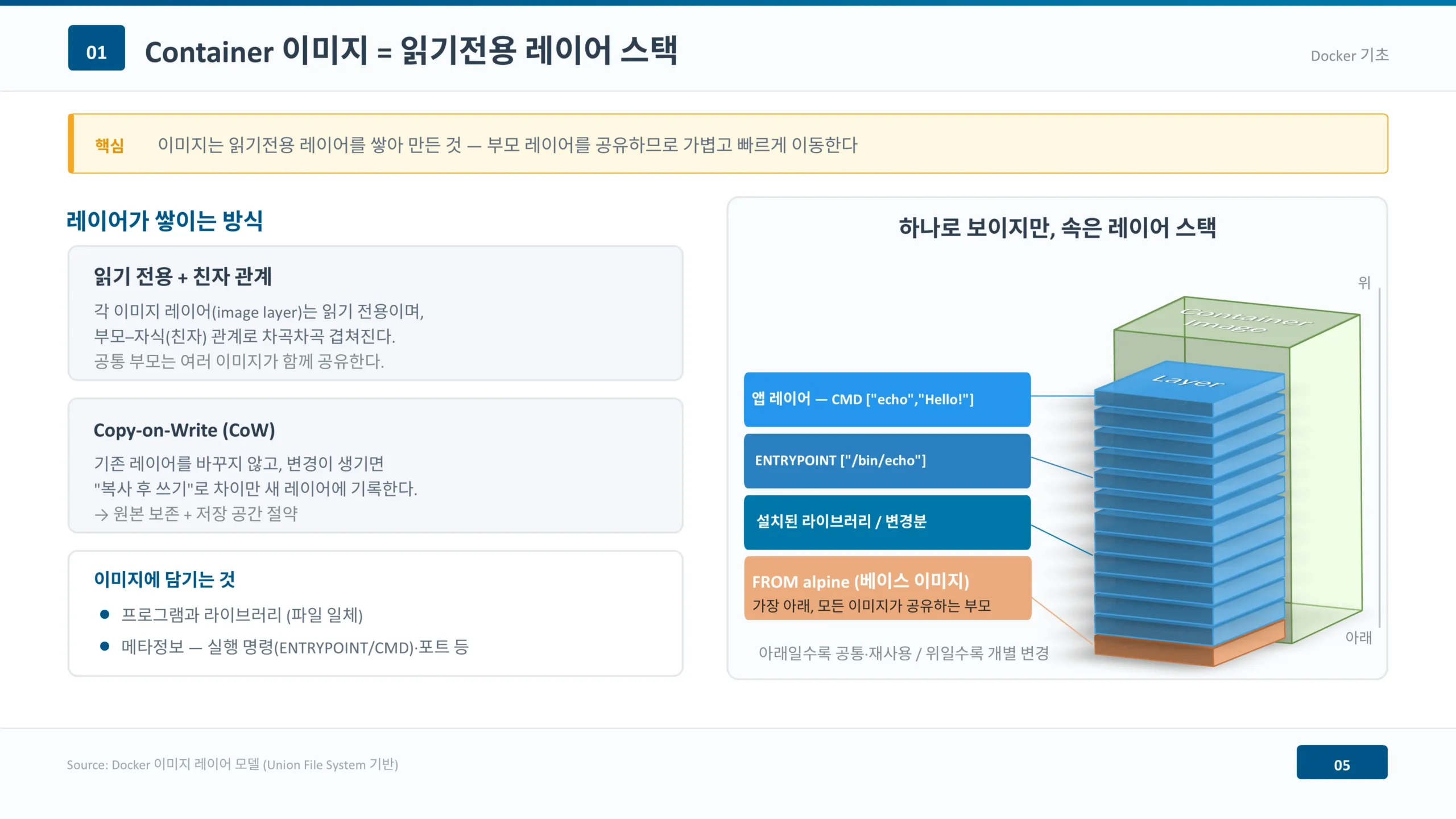Click the subtitle "가장 아래, 모든 이미지가 공유하는 부모"
The height and width of the screenshot is (819, 1456).
(871, 606)
